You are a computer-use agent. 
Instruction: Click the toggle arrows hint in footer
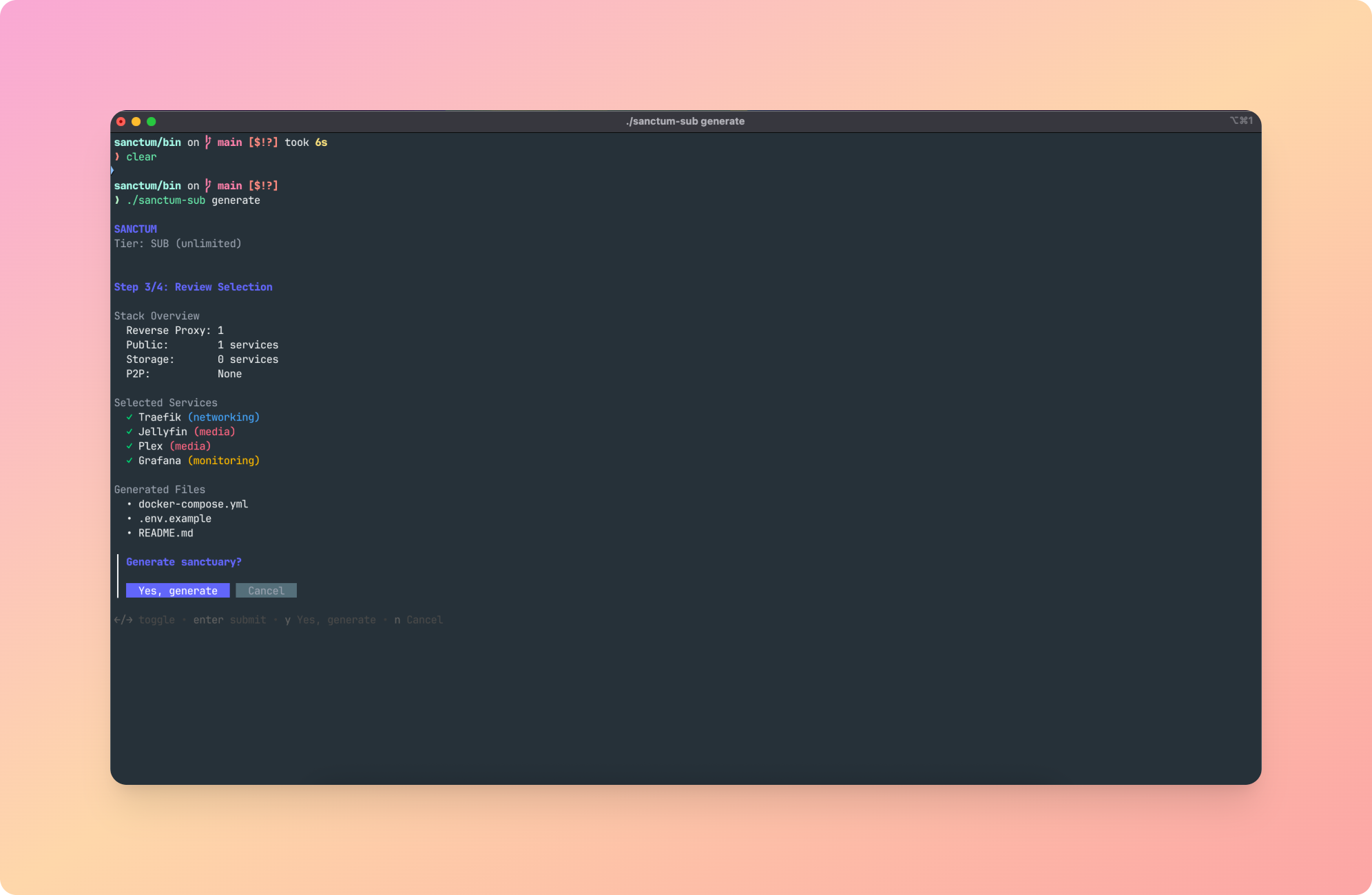124,620
